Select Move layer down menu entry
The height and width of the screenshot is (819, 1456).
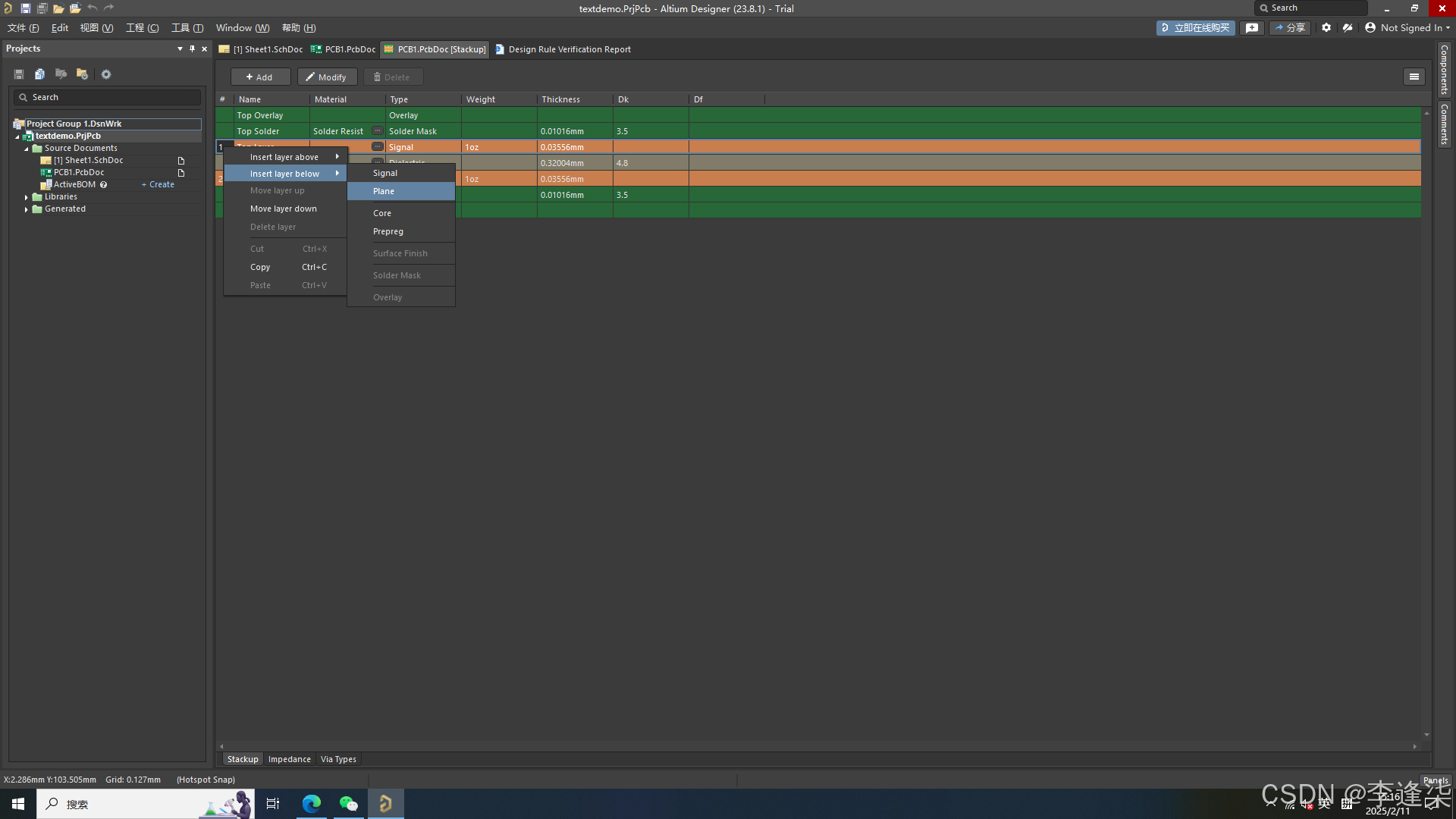(284, 209)
